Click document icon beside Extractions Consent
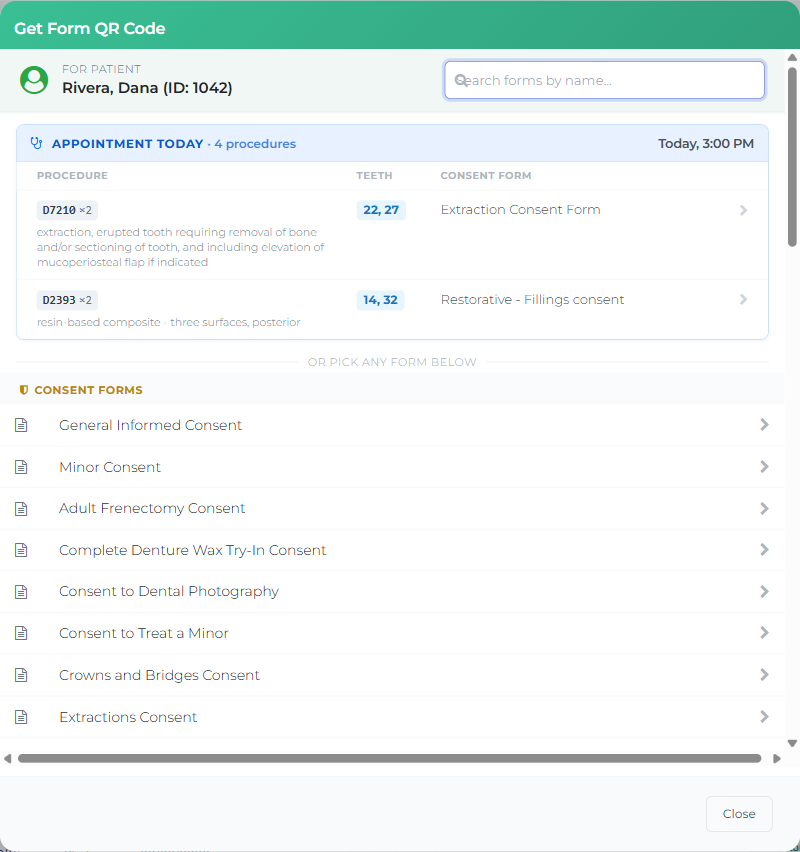 (21, 717)
